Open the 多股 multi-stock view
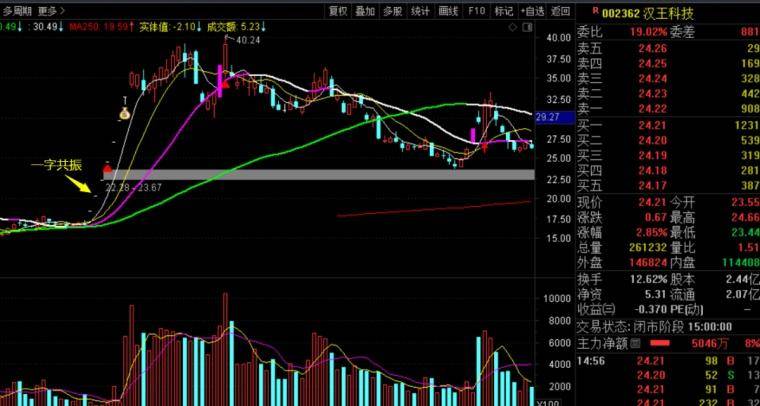The height and width of the screenshot is (406, 760). click(393, 11)
